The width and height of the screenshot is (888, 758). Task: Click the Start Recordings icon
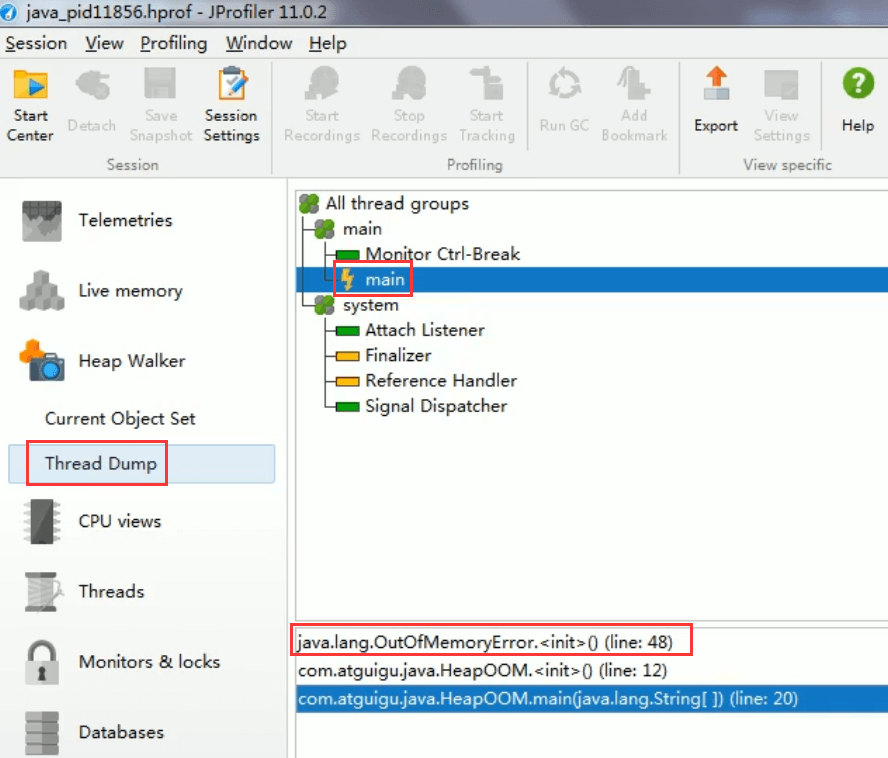[x=322, y=84]
